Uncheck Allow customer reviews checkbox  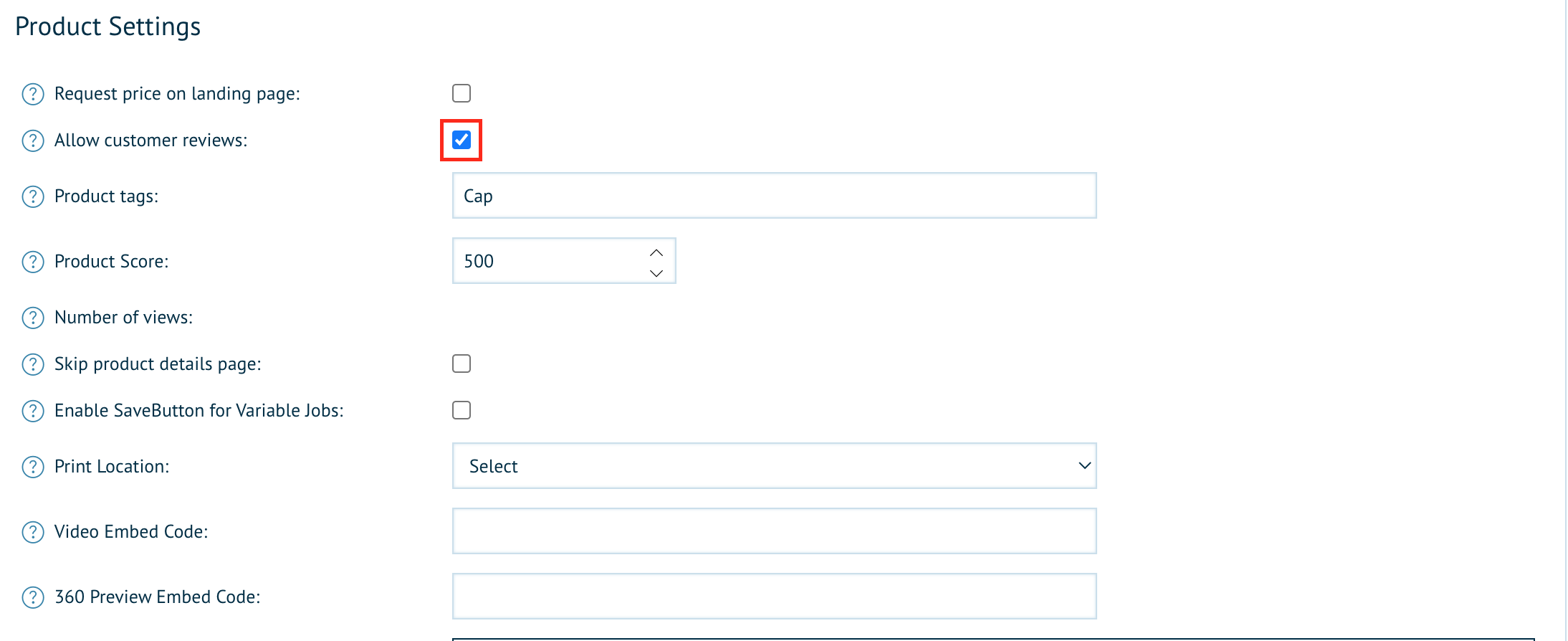462,140
